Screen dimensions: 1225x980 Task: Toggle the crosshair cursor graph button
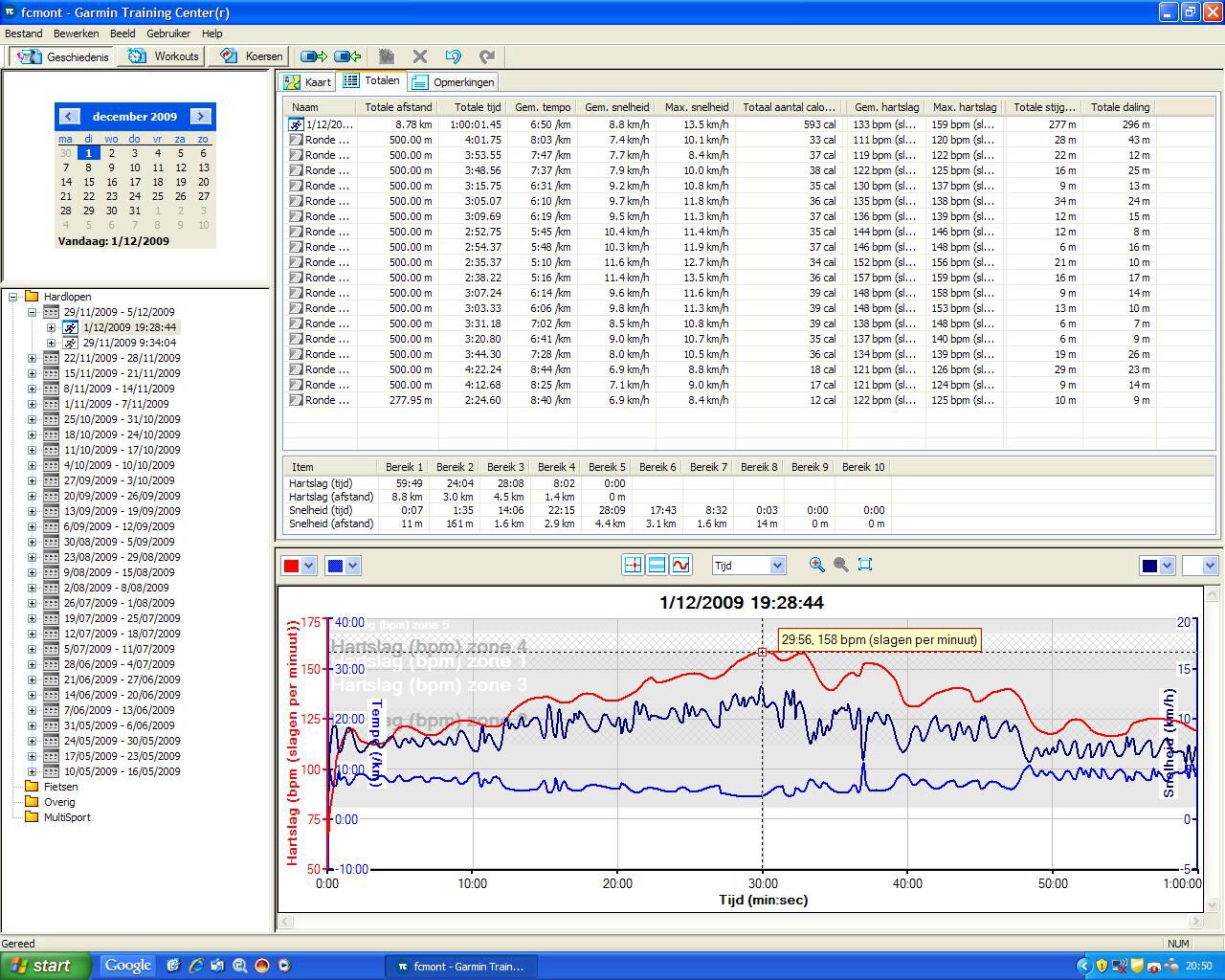(x=632, y=566)
